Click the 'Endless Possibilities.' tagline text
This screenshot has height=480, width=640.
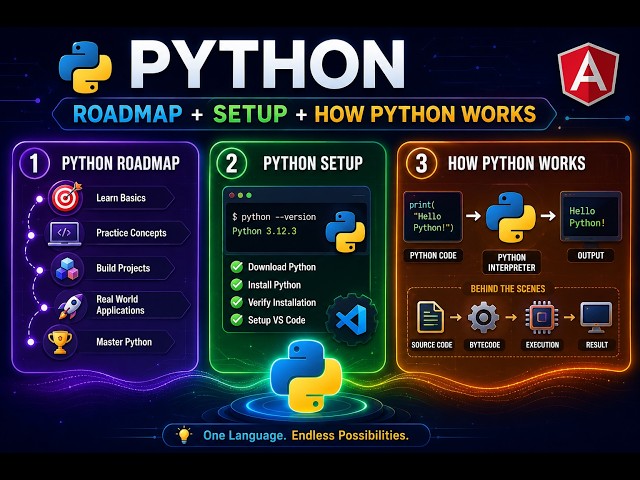click(x=350, y=435)
